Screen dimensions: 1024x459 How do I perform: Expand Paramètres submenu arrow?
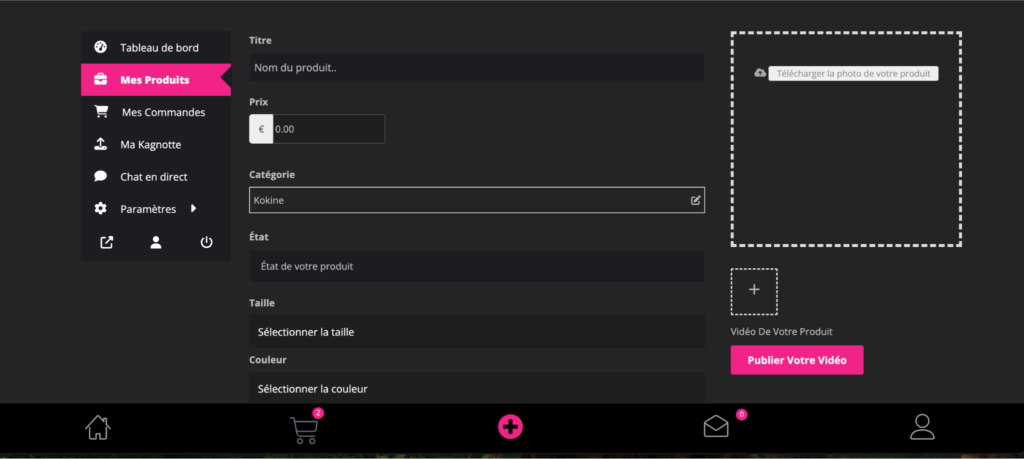pyautogui.click(x=193, y=209)
